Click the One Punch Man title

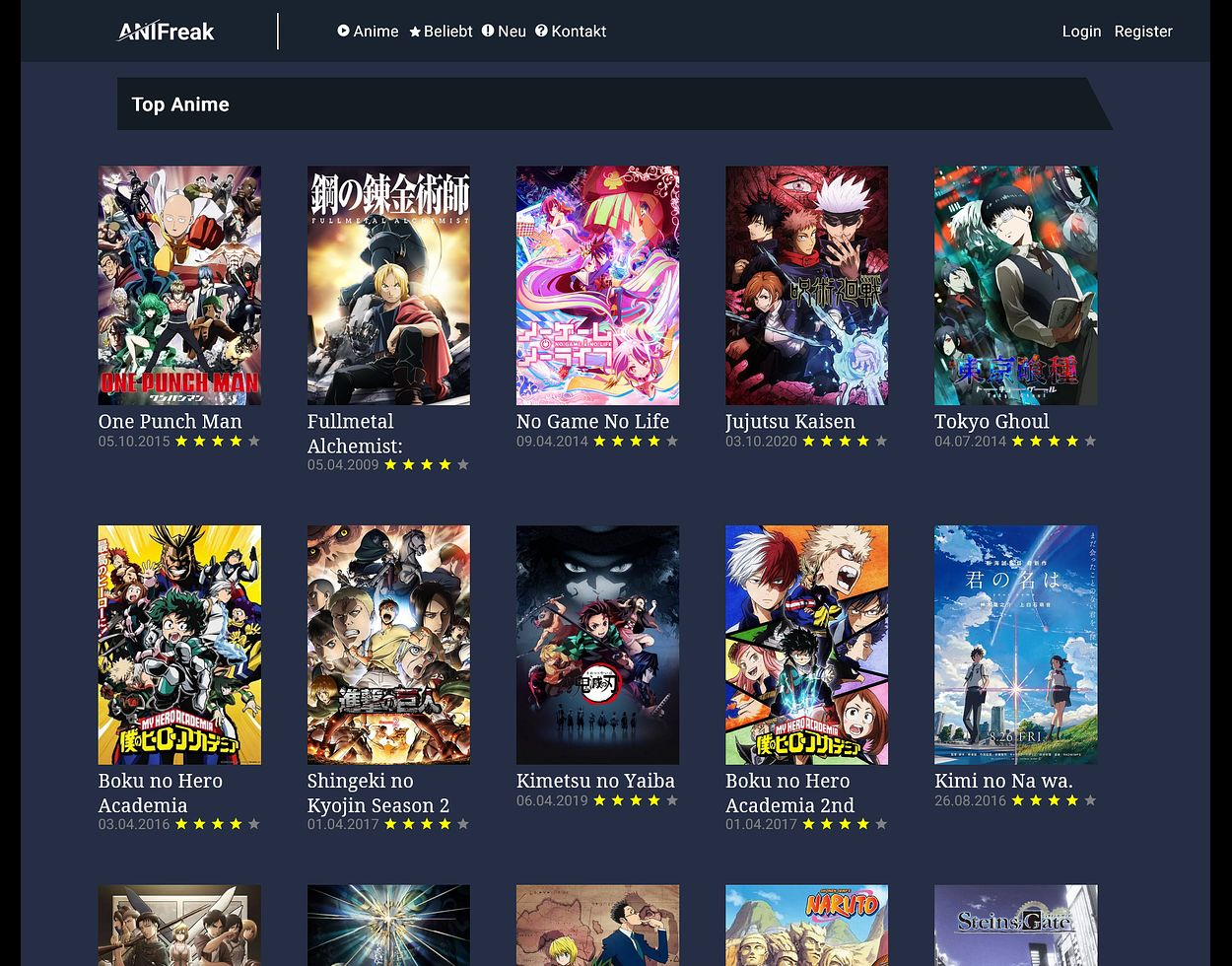pyautogui.click(x=170, y=421)
